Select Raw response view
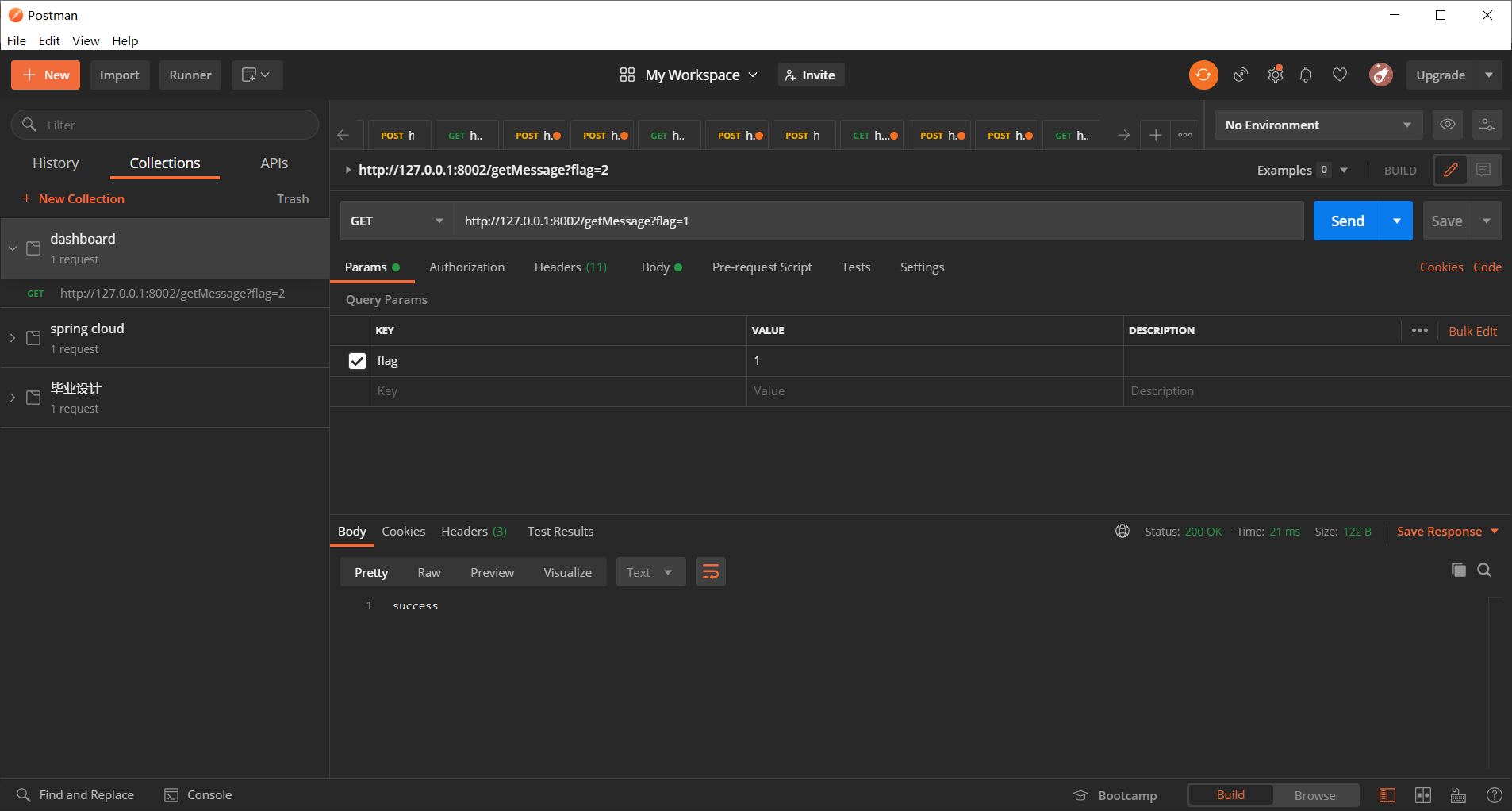Image resolution: width=1512 pixels, height=811 pixels. pos(429,572)
